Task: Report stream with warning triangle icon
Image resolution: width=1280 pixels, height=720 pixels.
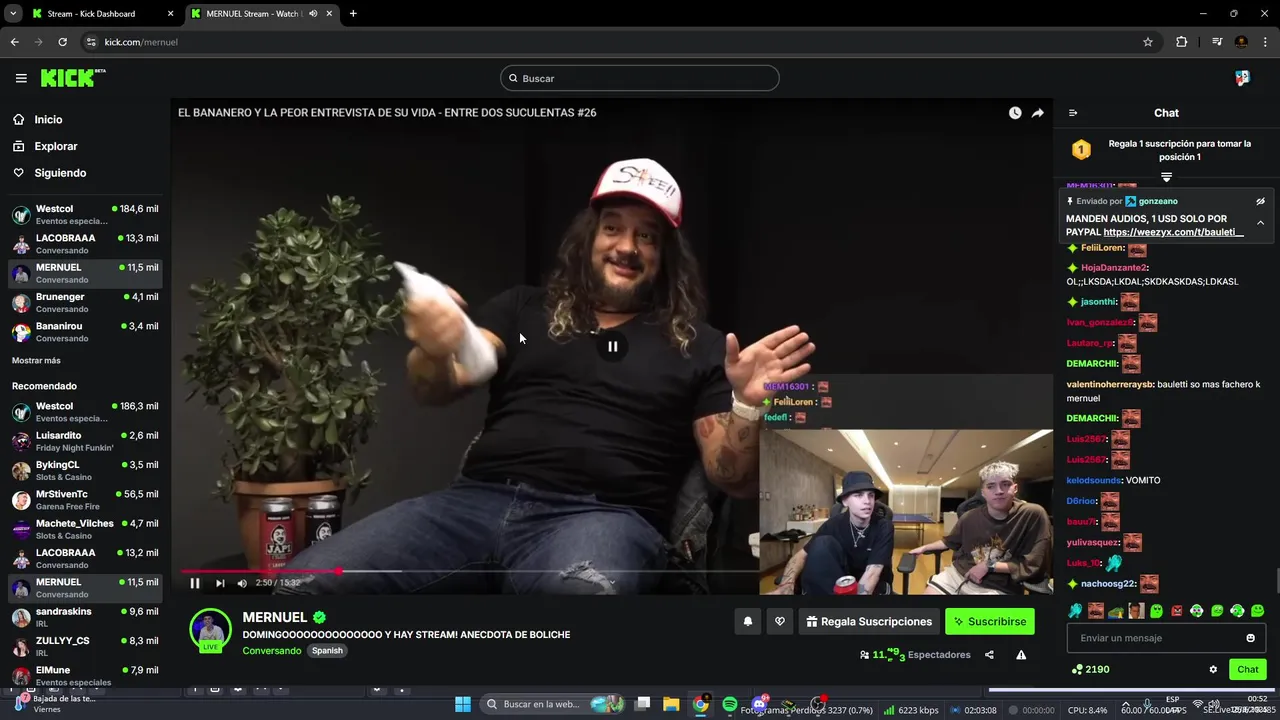Action: coord(1021,655)
